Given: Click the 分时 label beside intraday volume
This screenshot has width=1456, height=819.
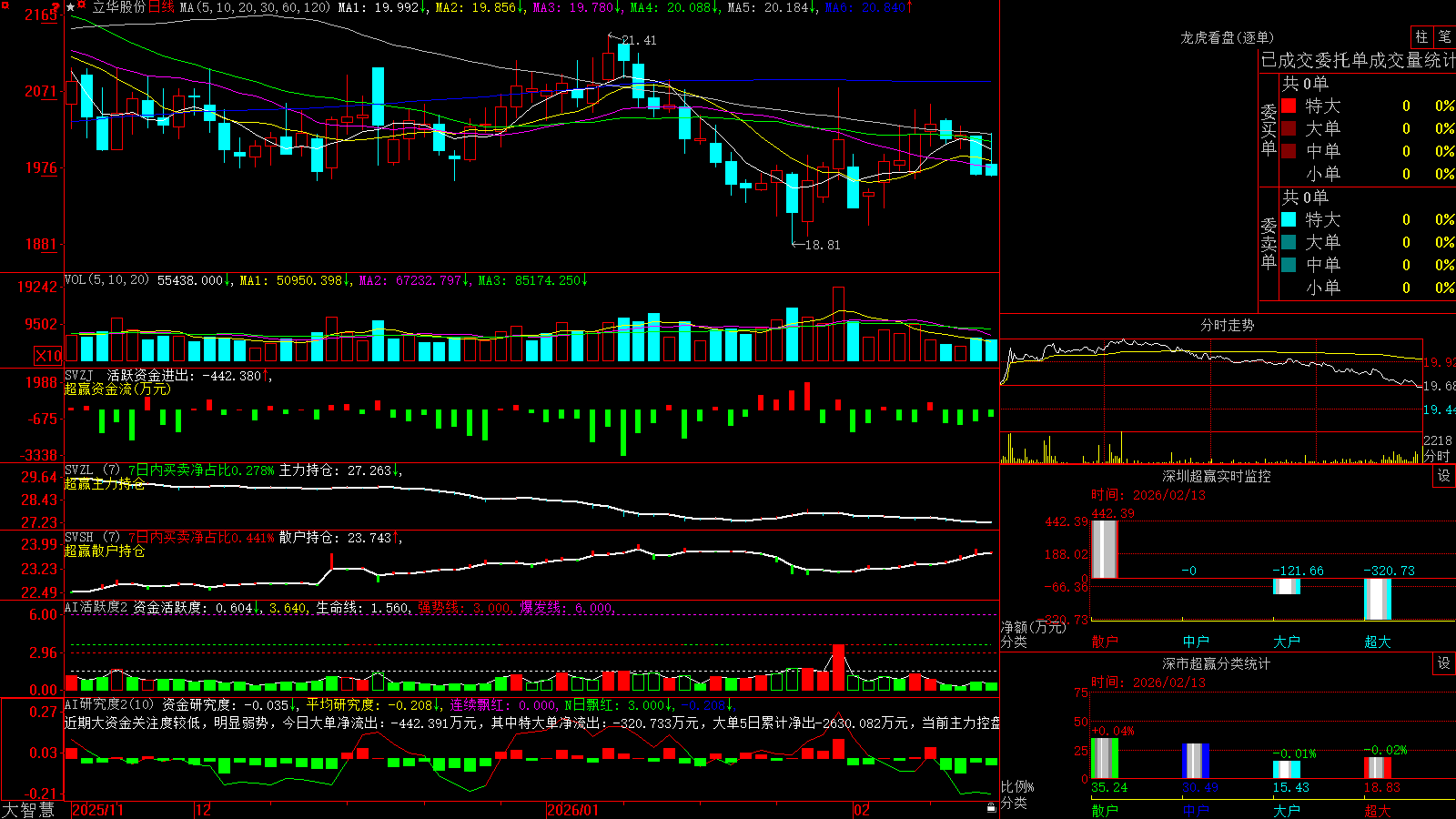Looking at the screenshot, I should (1437, 455).
